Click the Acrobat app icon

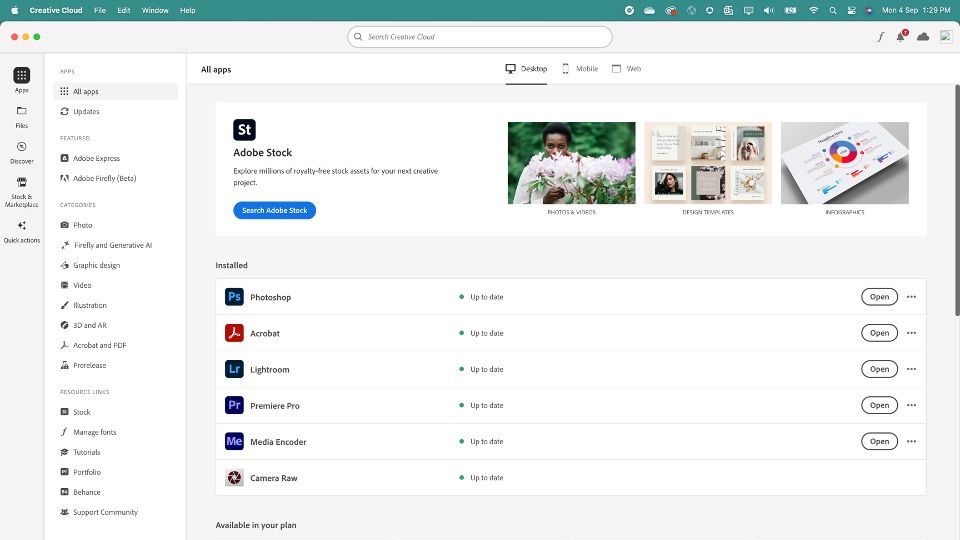tap(234, 333)
